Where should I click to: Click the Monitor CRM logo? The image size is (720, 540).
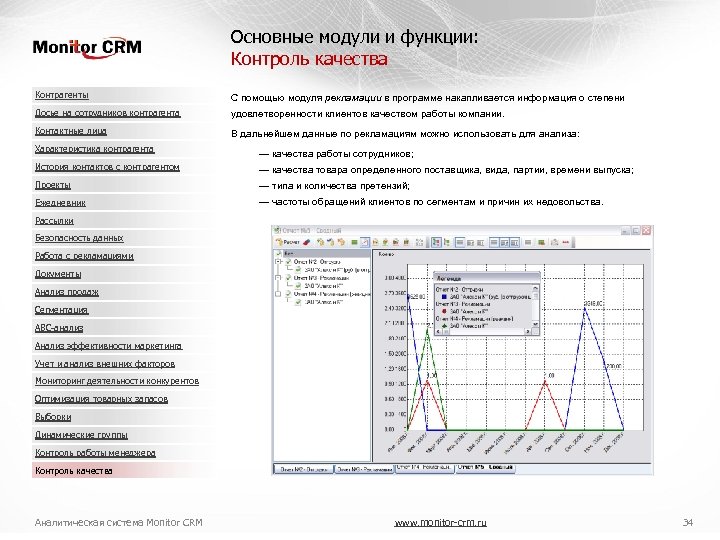[x=87, y=48]
